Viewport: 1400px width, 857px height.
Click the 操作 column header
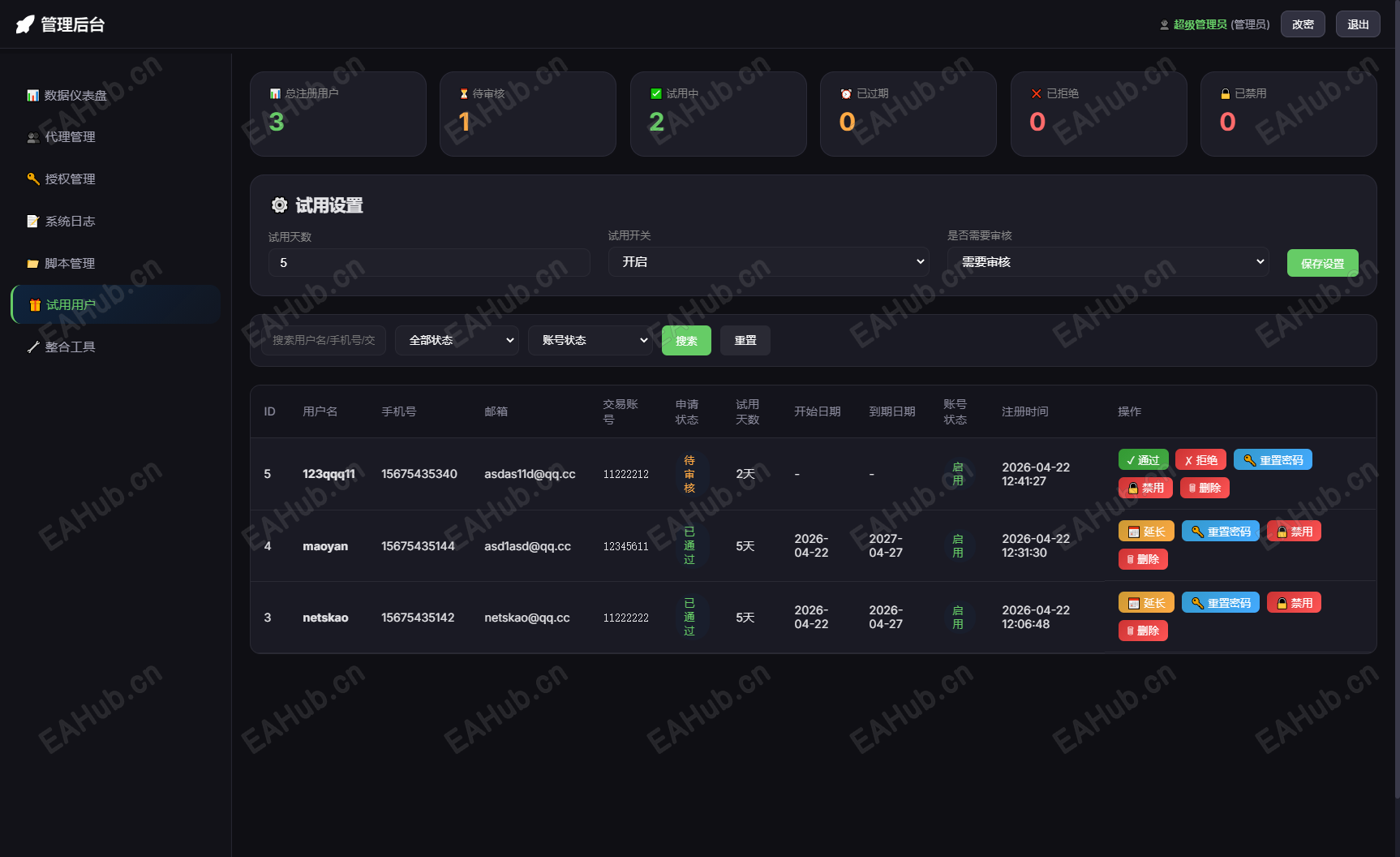1129,411
